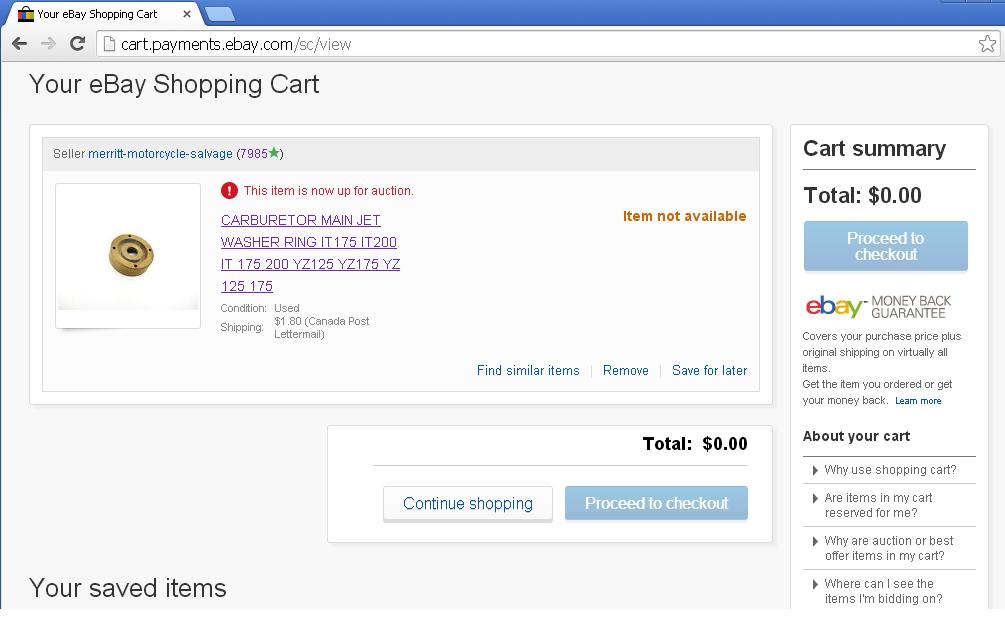Bookmark this page with the star icon
The width and height of the screenshot is (1005, 639).
[x=987, y=44]
